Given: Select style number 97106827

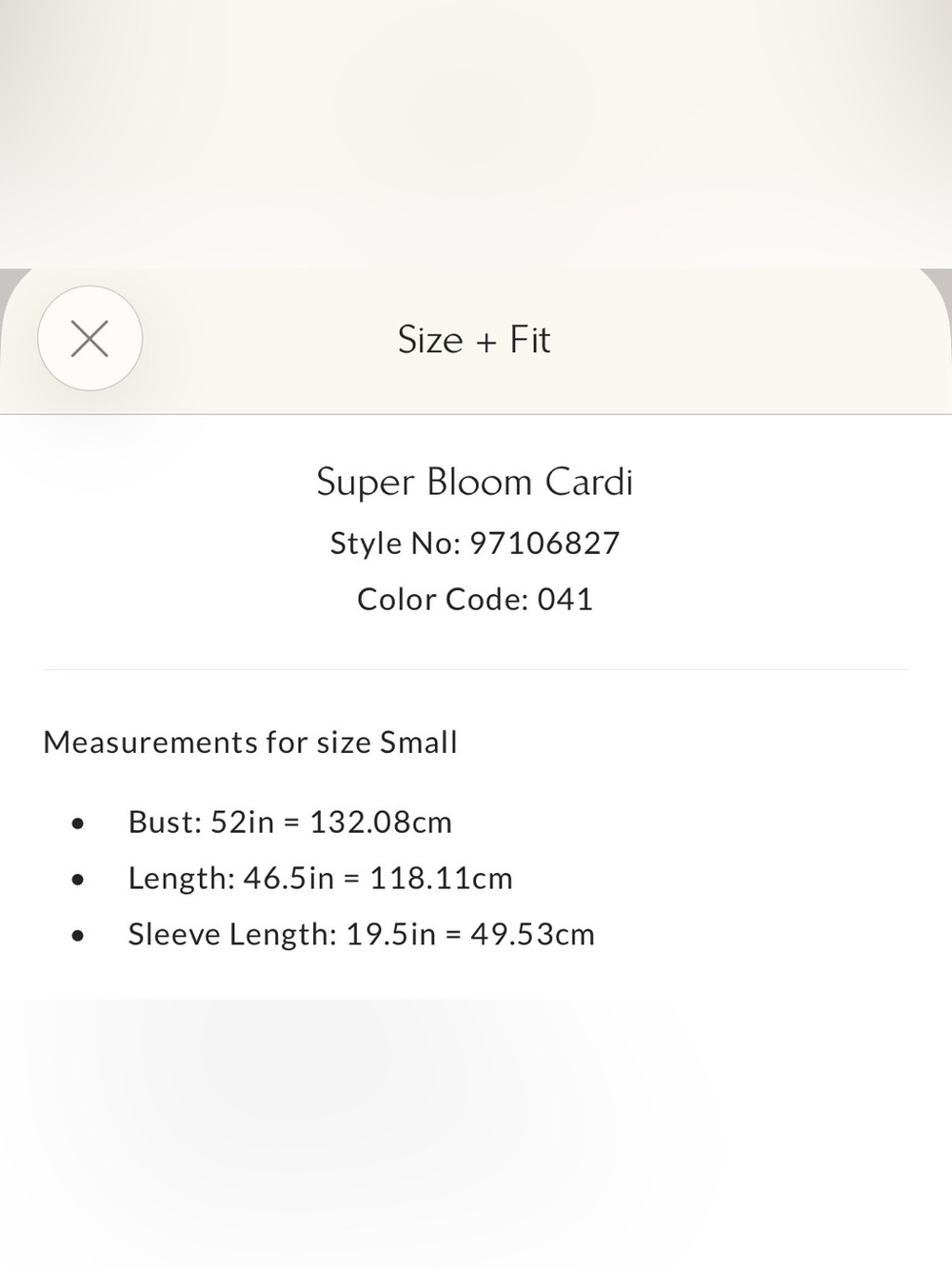Looking at the screenshot, I should 545,543.
